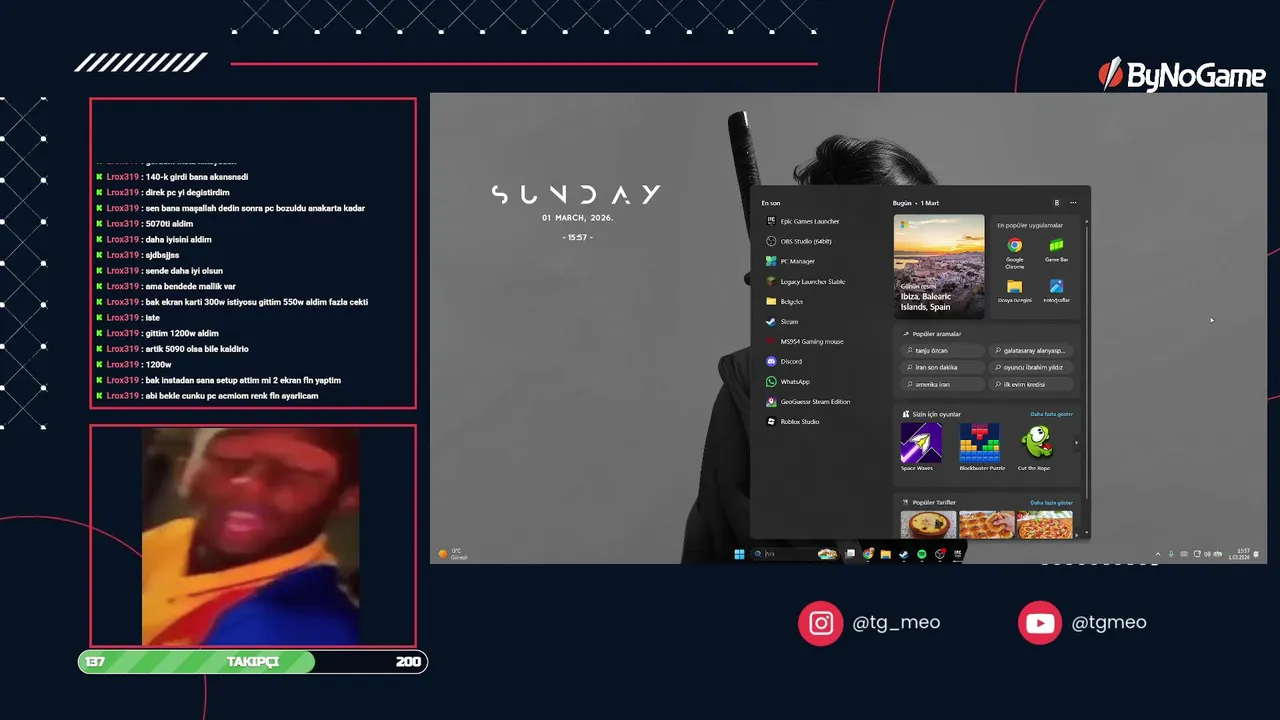Click Daha fazla göster for Popüler Tarifler

(x=1051, y=502)
